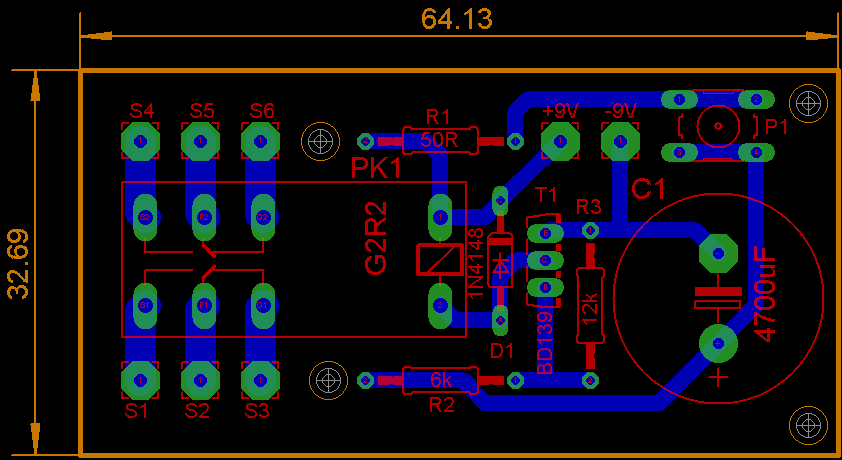Click pad 2 of pushbutton P1
Image resolution: width=842 pixels, height=460 pixels.
click(756, 99)
